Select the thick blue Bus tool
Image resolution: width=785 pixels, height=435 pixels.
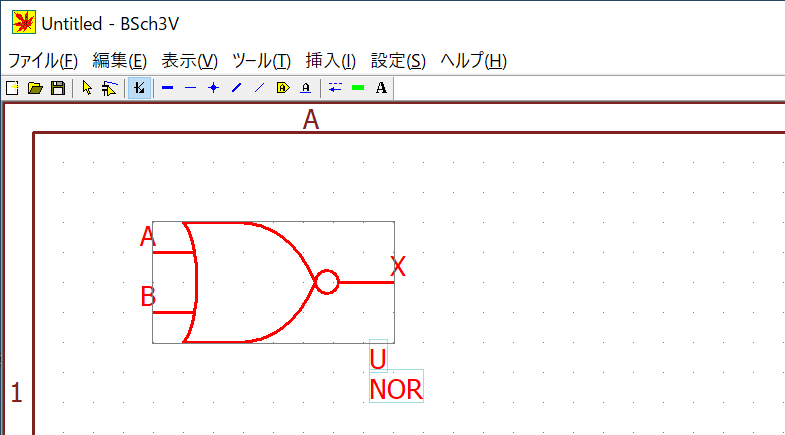(168, 88)
